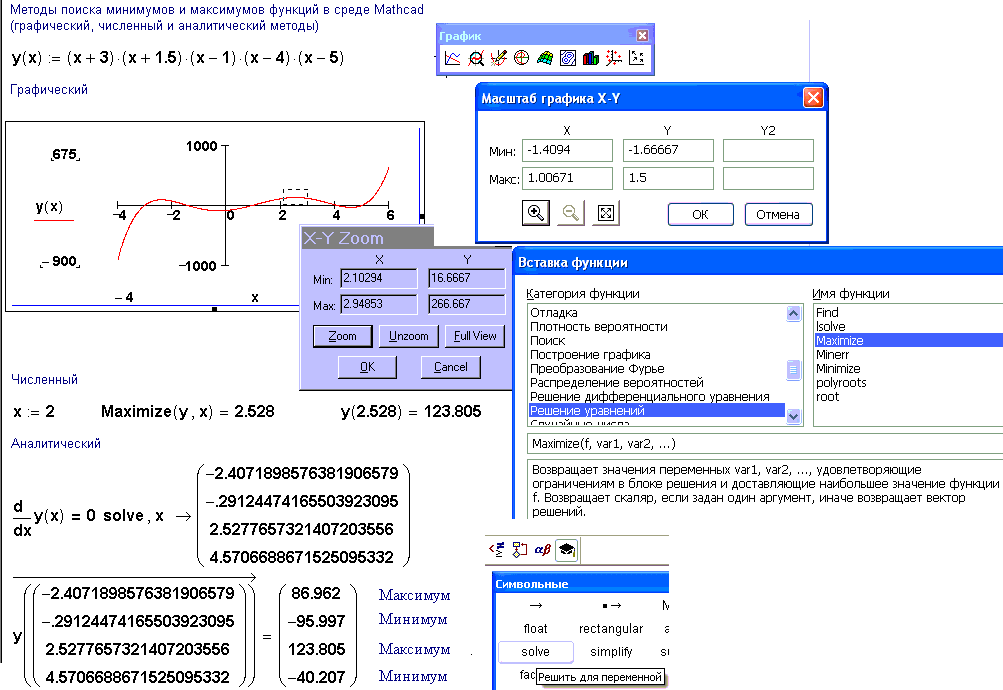Insert X-Y plot from График toolbar
This screenshot has width=1003, height=690.
pos(452,58)
